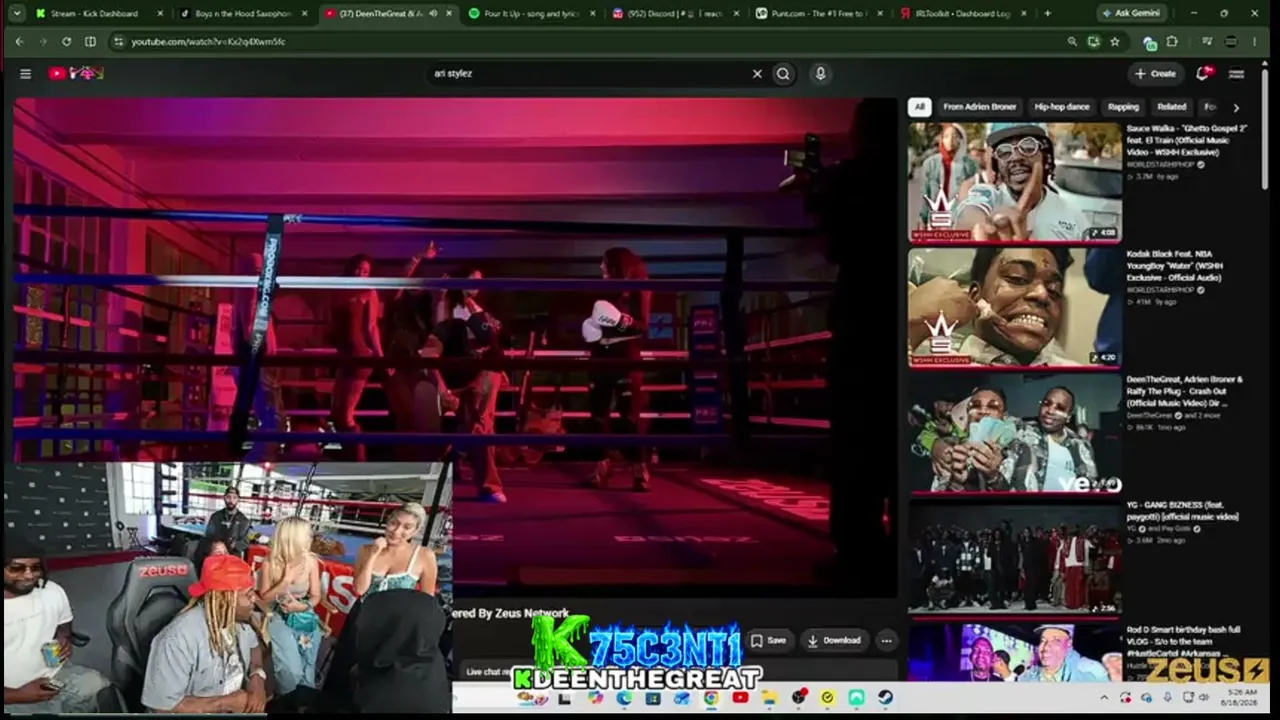This screenshot has height=720, width=1280.
Task: Select the All filter chip
Action: (x=919, y=107)
